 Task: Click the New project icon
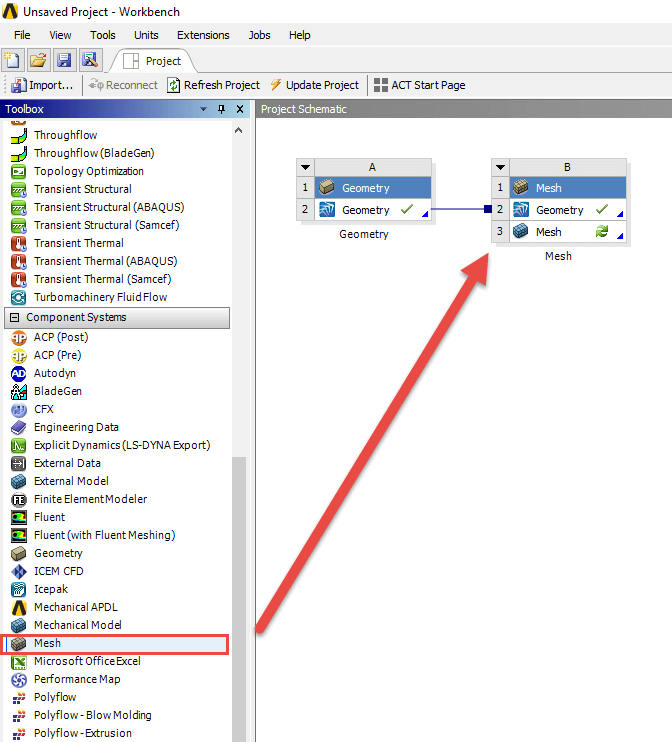[x=12, y=60]
